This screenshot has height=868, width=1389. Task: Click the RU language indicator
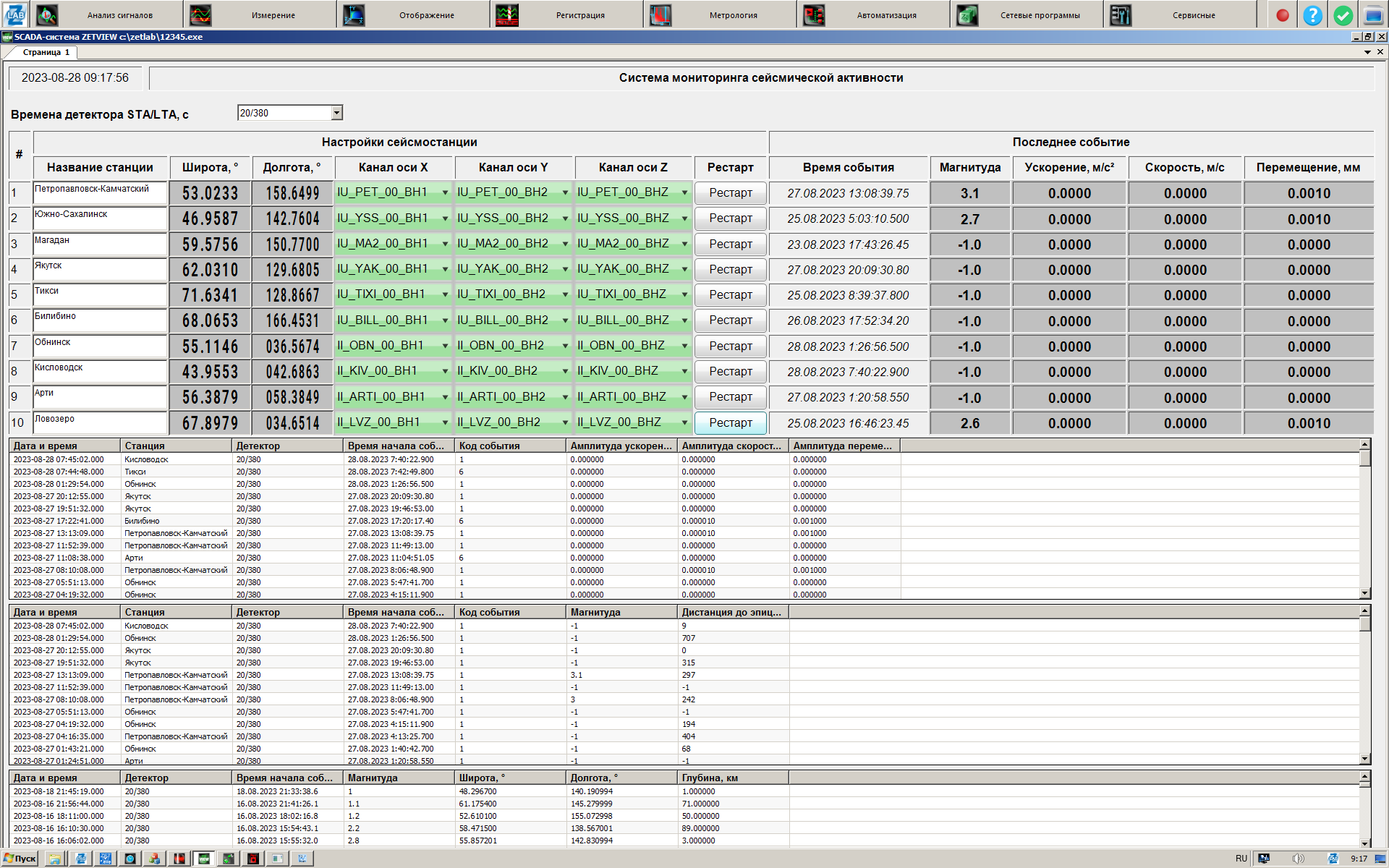pyautogui.click(x=1241, y=859)
